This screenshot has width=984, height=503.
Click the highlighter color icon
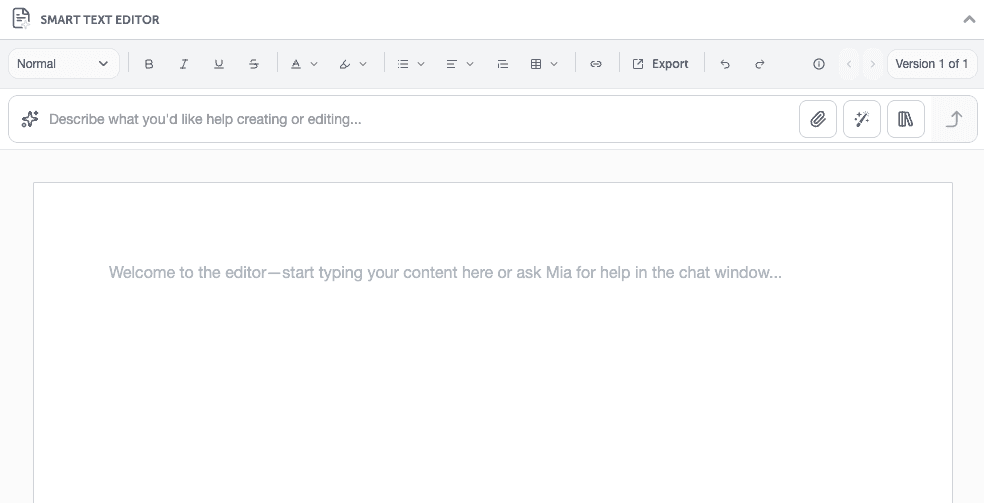(345, 64)
